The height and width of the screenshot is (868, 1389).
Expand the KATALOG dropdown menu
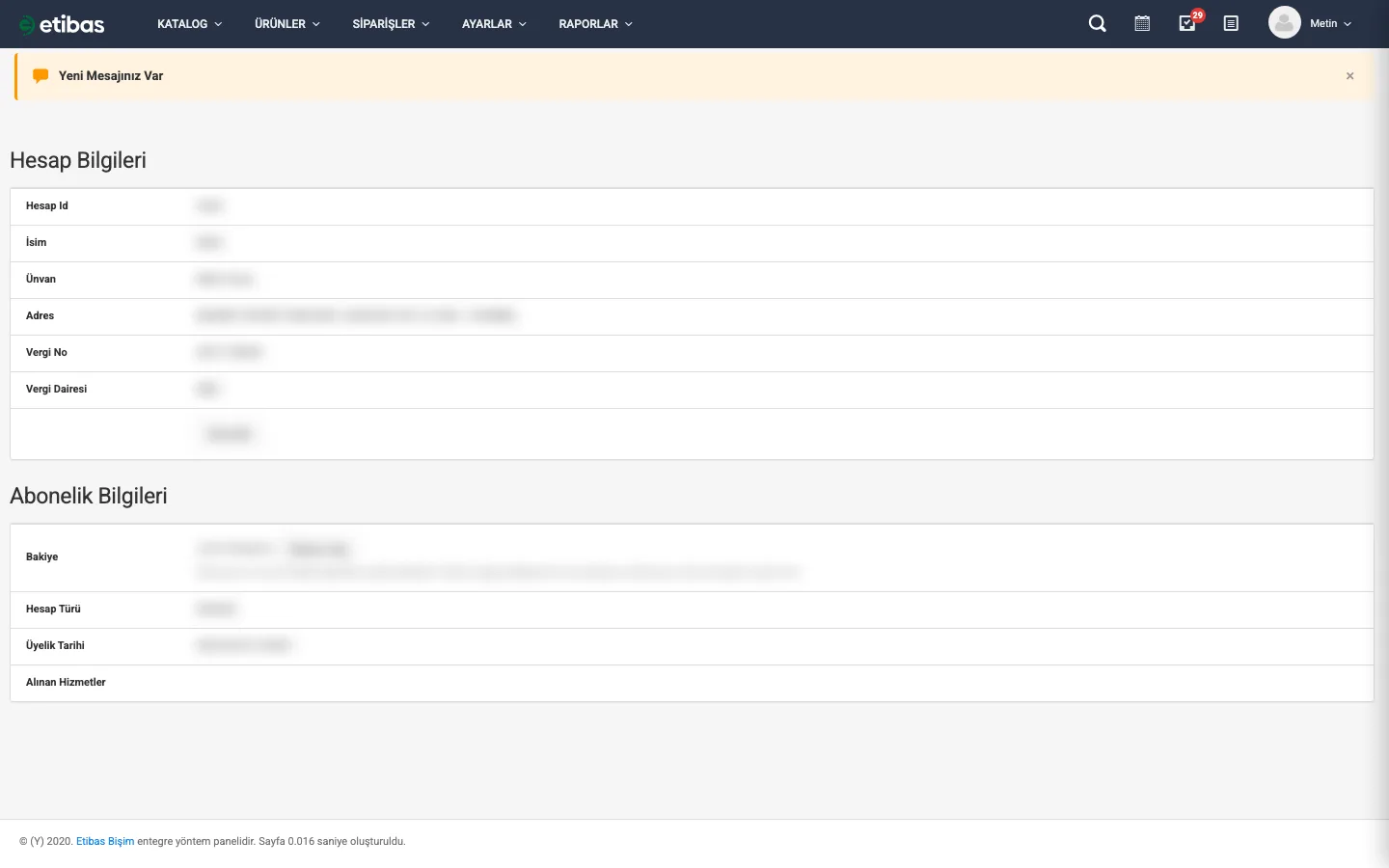(189, 24)
